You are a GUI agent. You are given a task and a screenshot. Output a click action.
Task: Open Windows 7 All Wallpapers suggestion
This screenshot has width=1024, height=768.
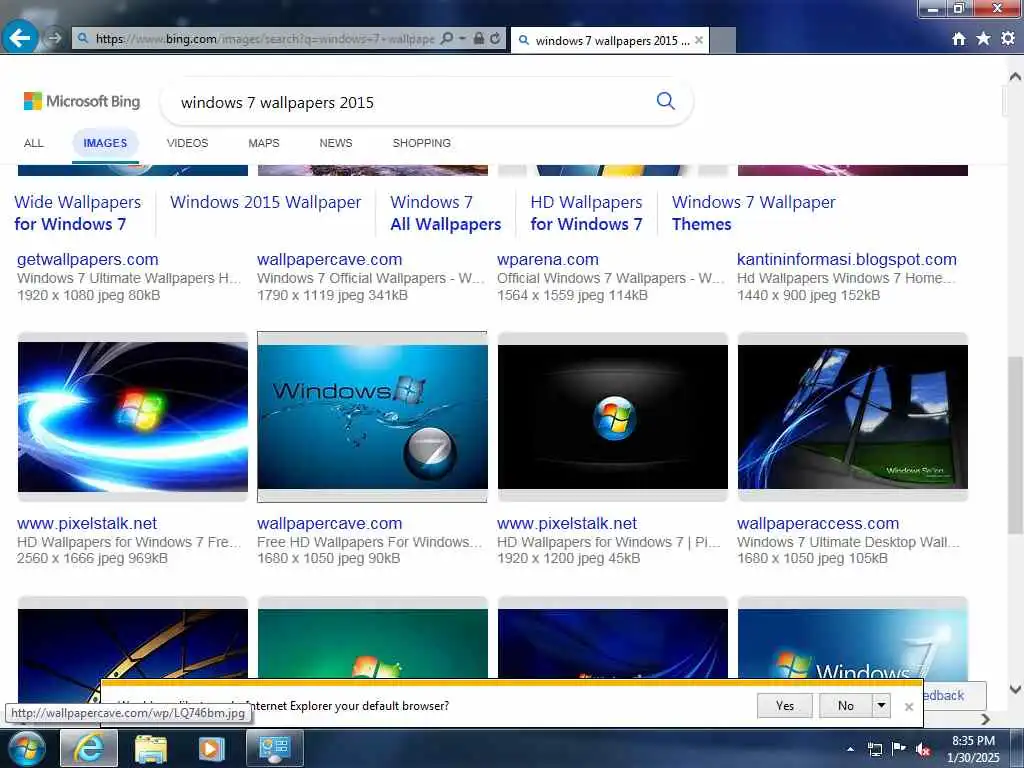click(x=445, y=213)
